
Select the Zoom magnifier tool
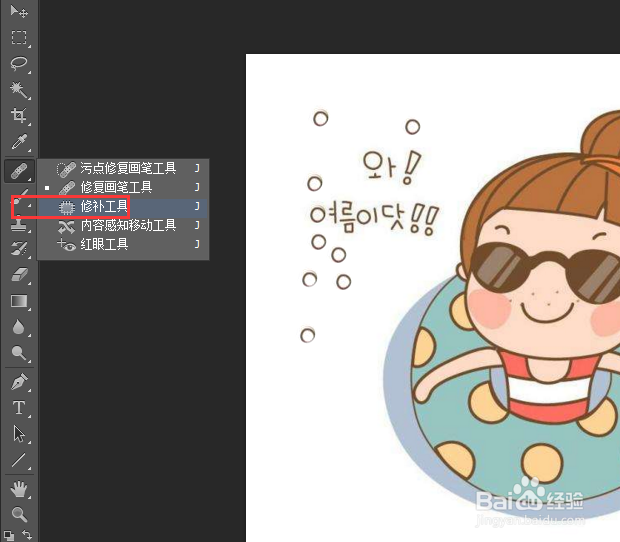point(19,514)
